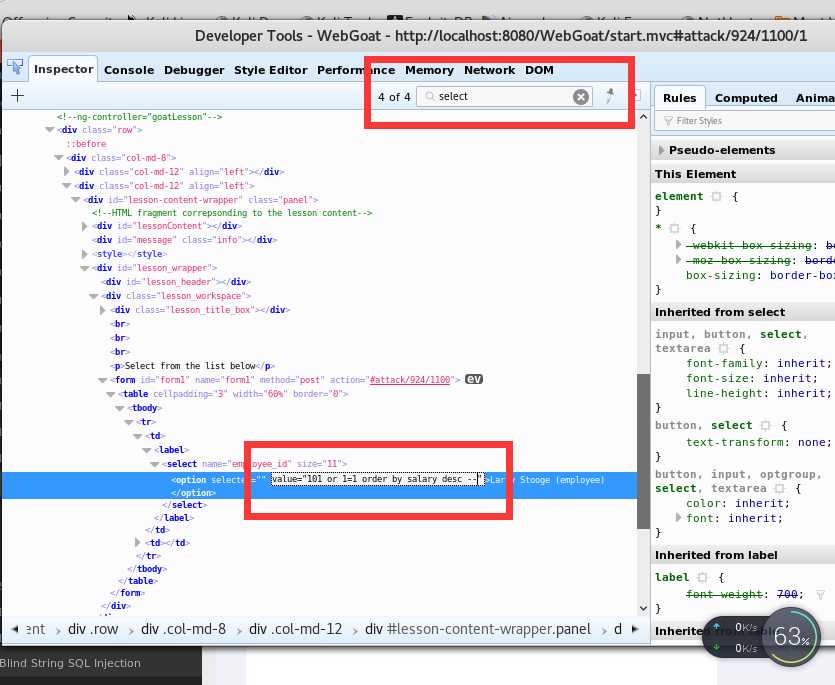Click the highlighter icon after 'button, input, optgroup, select, textarea'
The image size is (835, 685).
coord(779,488)
